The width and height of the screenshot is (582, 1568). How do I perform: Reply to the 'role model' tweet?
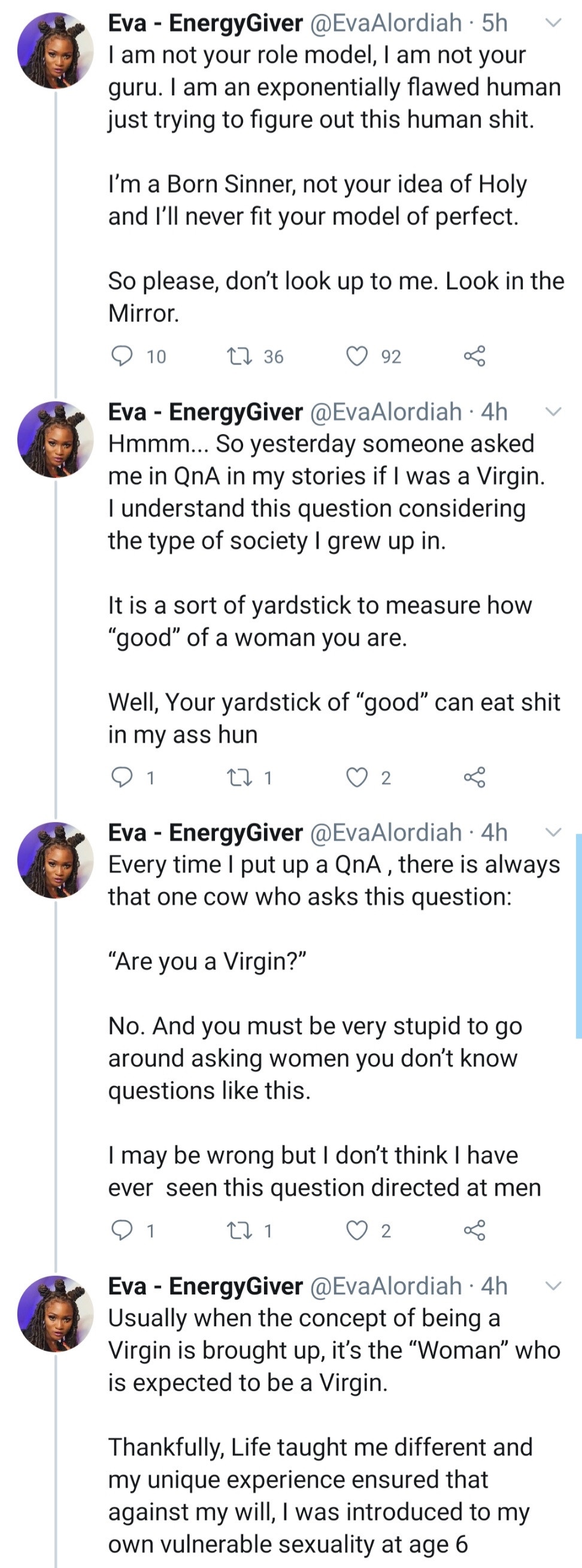coord(122,356)
